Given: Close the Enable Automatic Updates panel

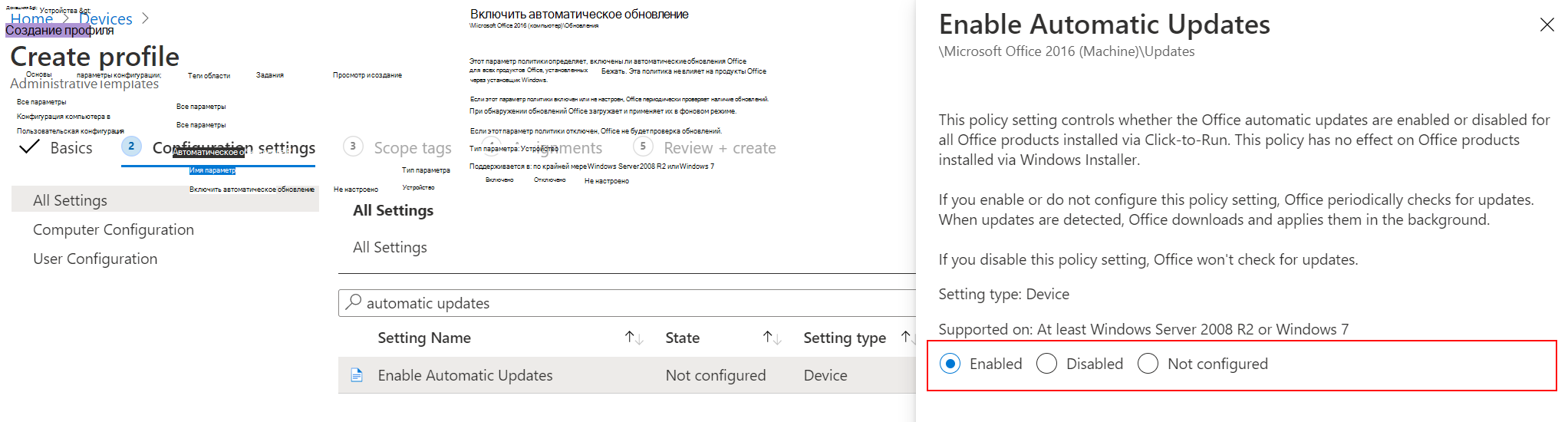Looking at the screenshot, I should click(1547, 25).
